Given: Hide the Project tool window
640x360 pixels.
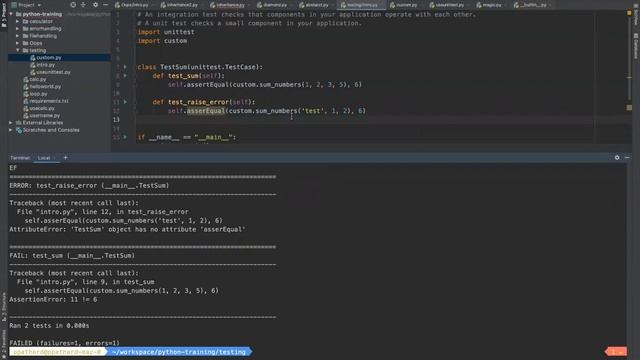Looking at the screenshot, I should (x=105, y=5).
